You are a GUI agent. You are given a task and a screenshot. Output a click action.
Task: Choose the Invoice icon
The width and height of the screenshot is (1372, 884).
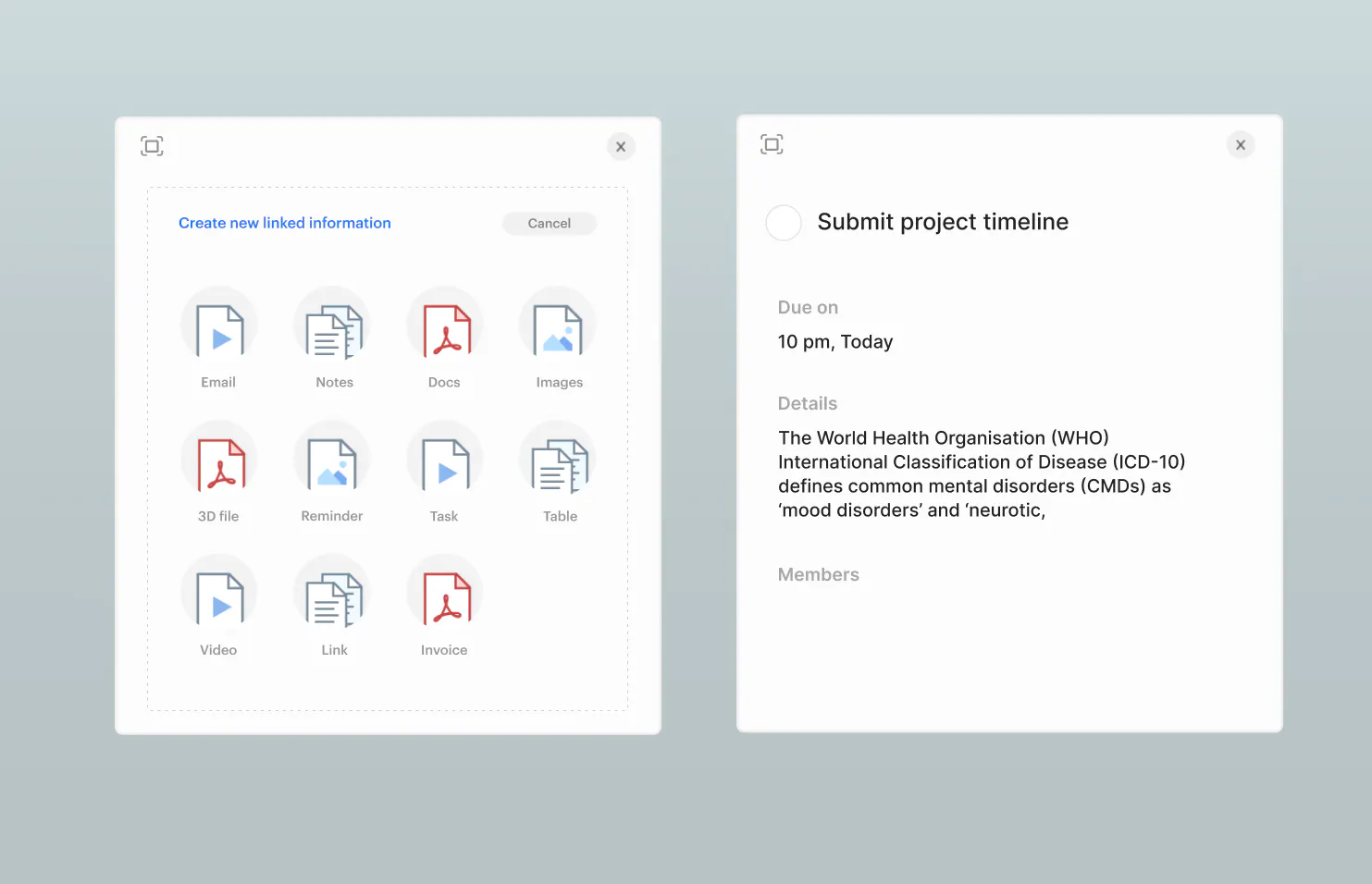pos(445,593)
